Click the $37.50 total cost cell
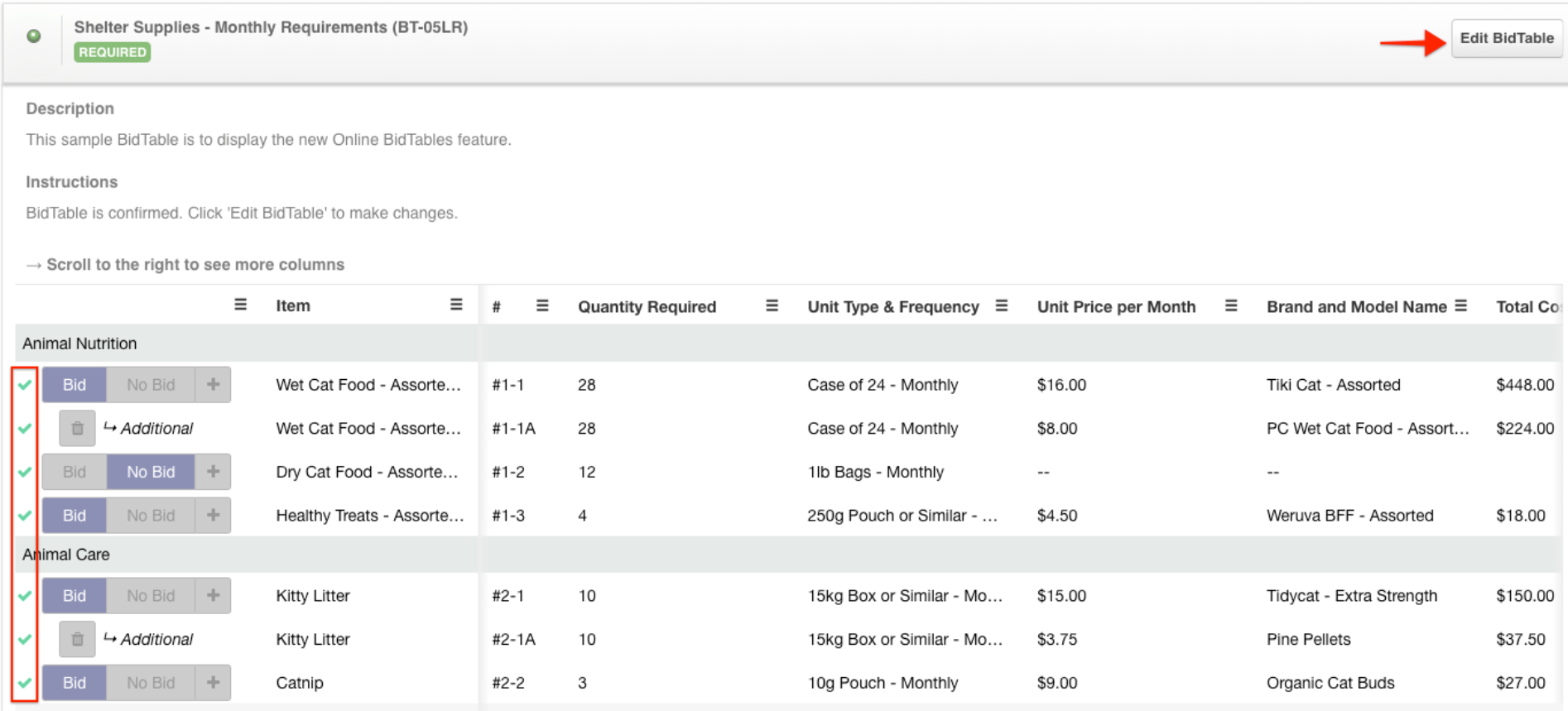 [1520, 639]
